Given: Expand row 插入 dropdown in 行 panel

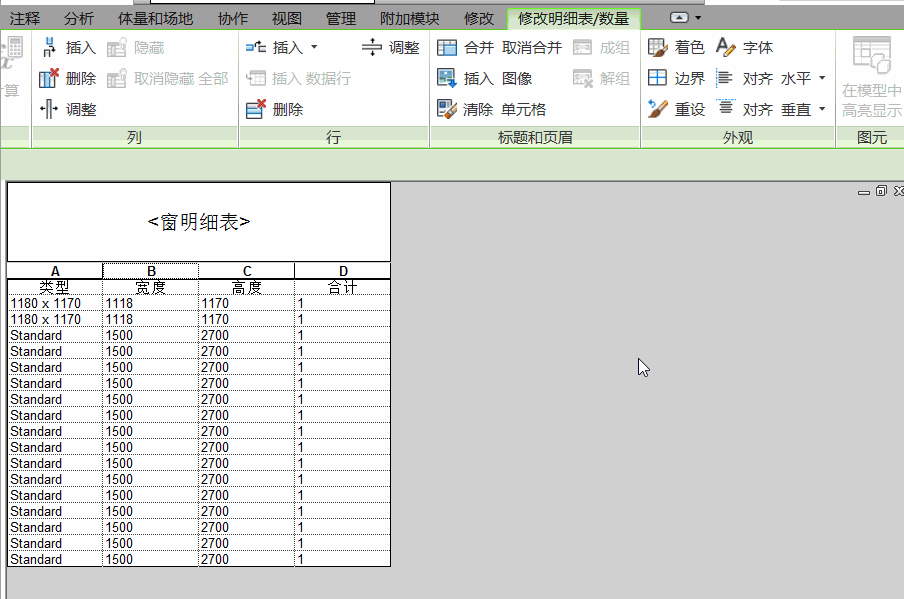Looking at the screenshot, I should click(x=314, y=47).
